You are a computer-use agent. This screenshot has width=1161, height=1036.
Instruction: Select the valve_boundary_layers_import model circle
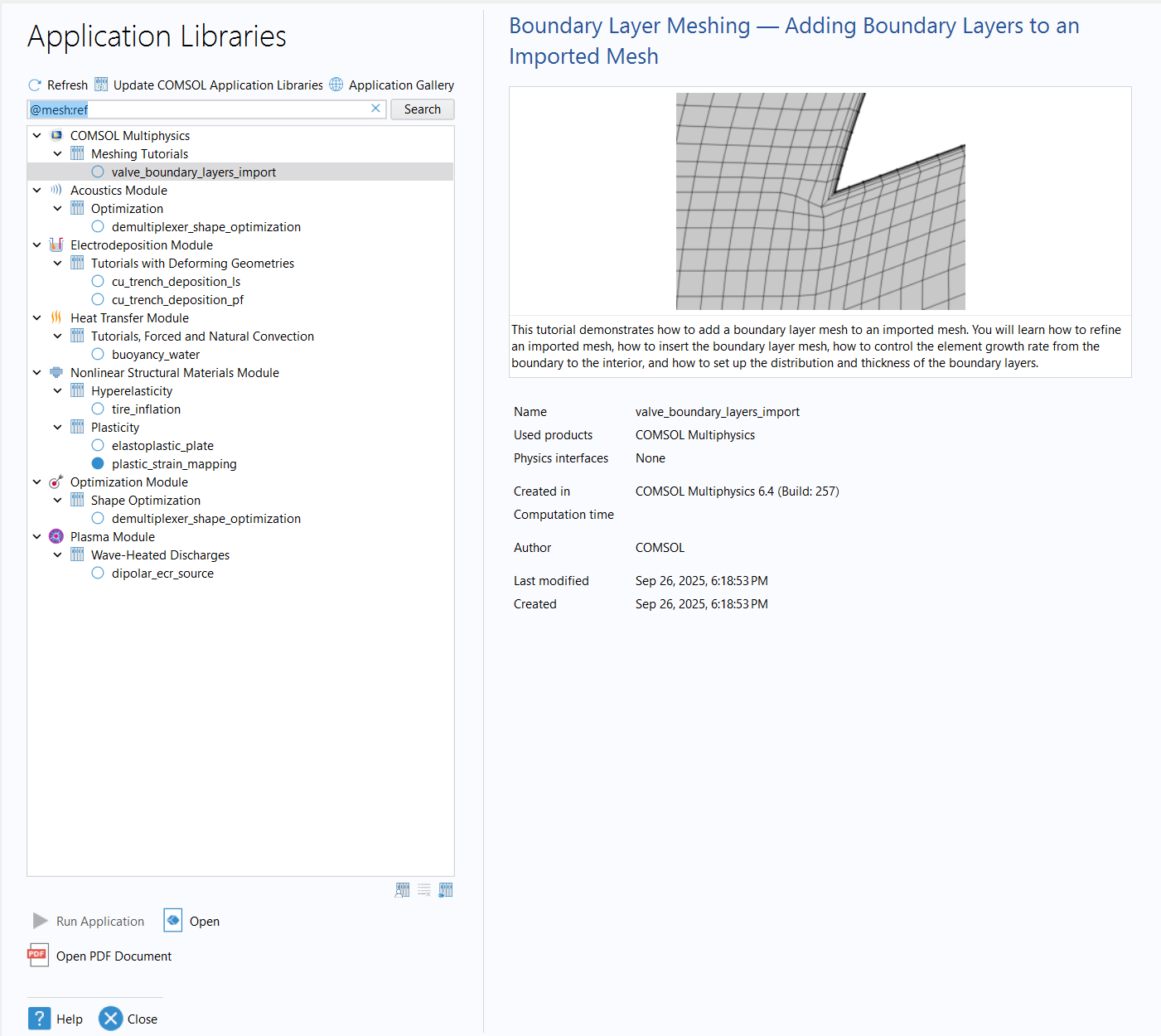pyautogui.click(x=98, y=172)
